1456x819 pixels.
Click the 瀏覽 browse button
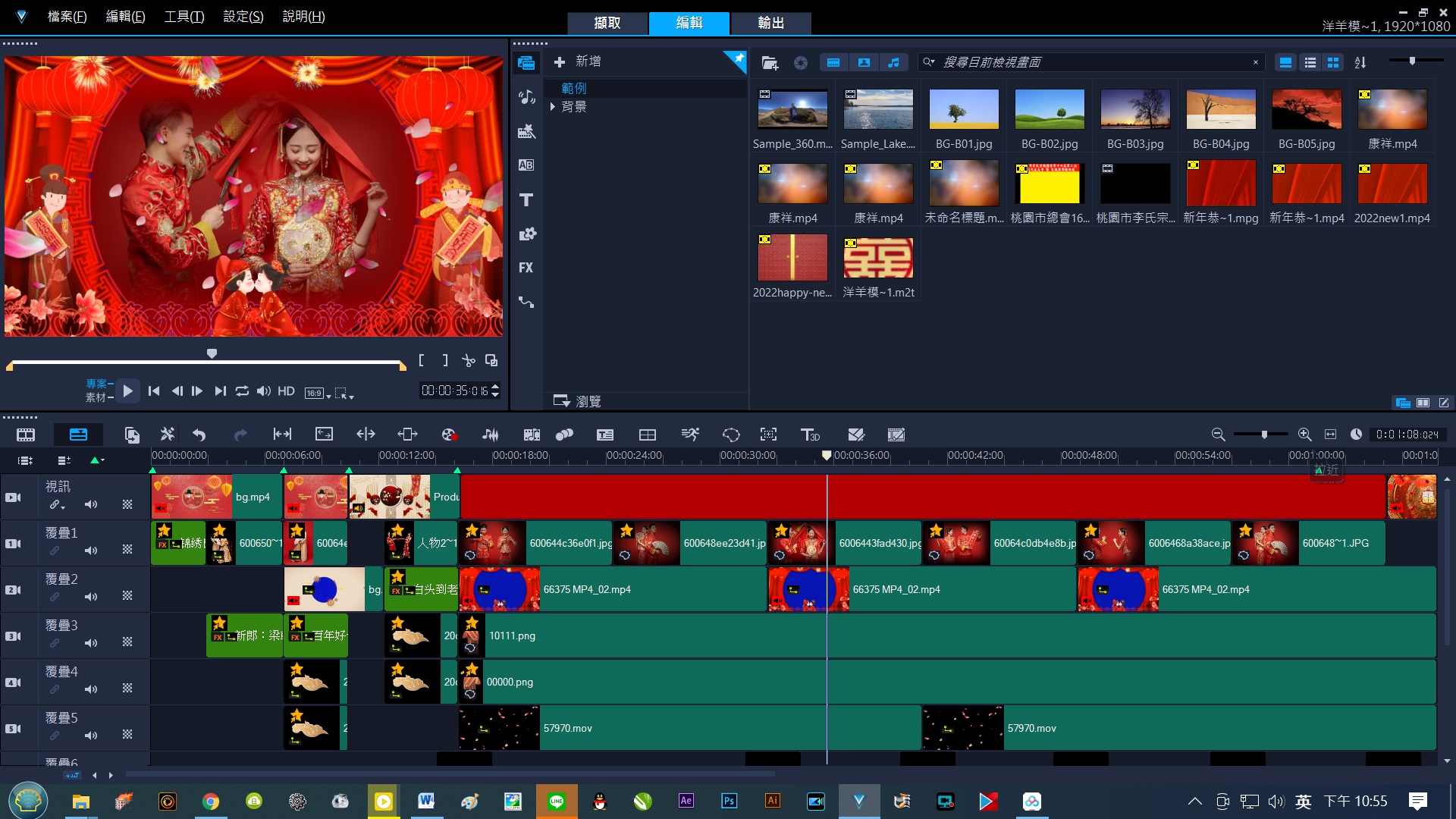[577, 401]
